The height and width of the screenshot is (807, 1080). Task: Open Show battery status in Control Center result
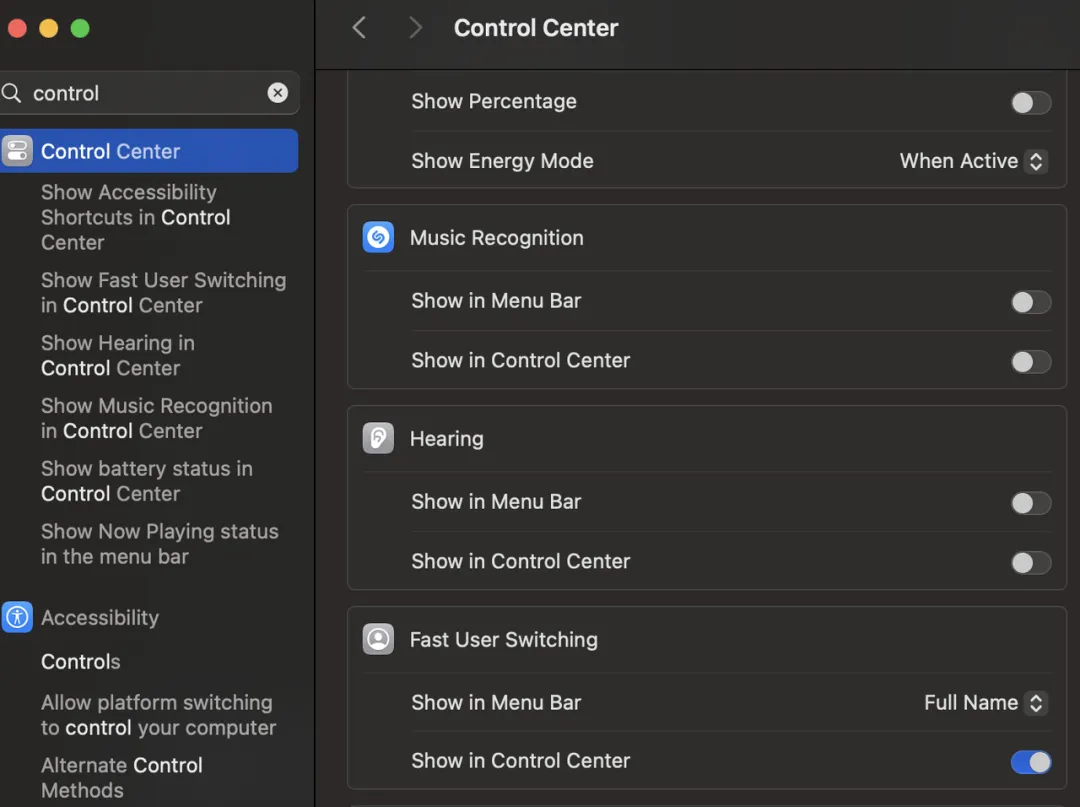point(146,481)
